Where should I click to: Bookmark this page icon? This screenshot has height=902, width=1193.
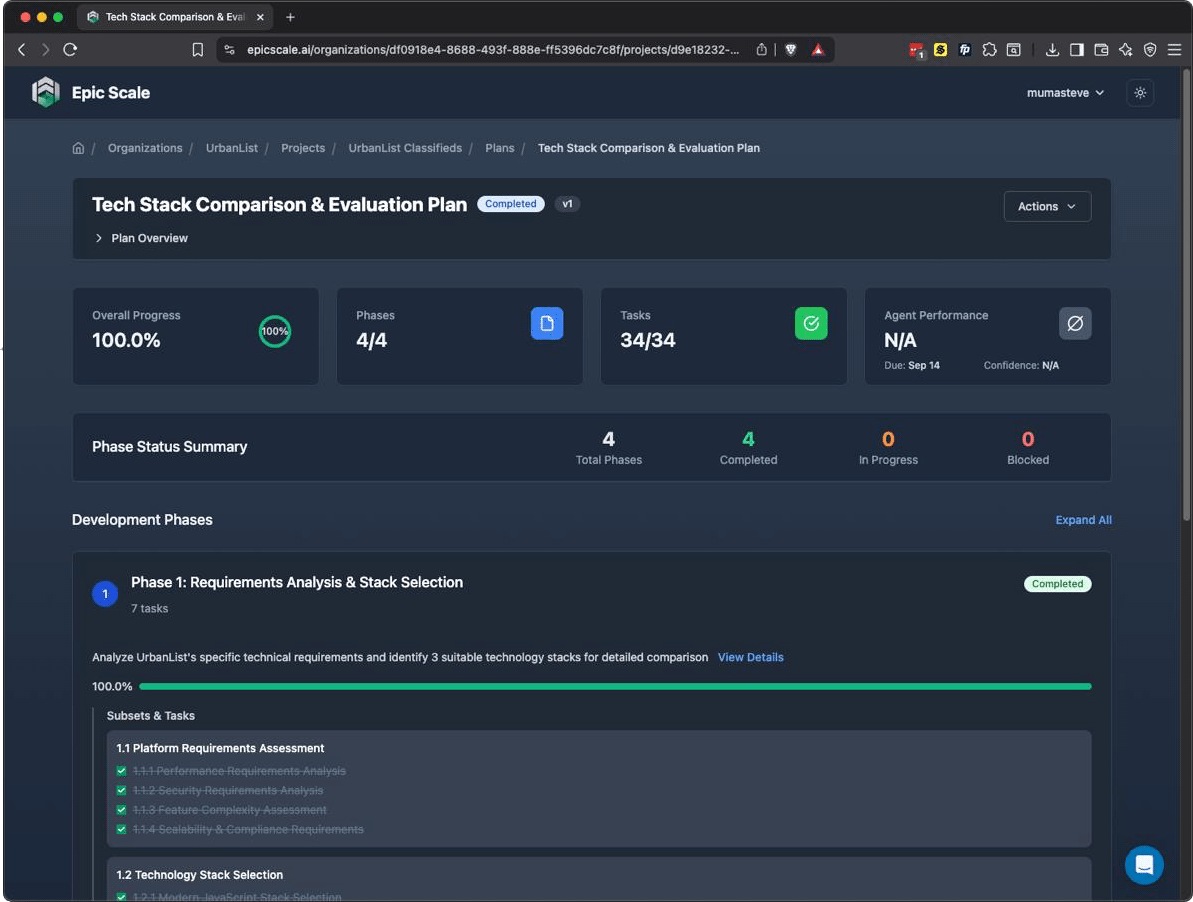tap(198, 49)
